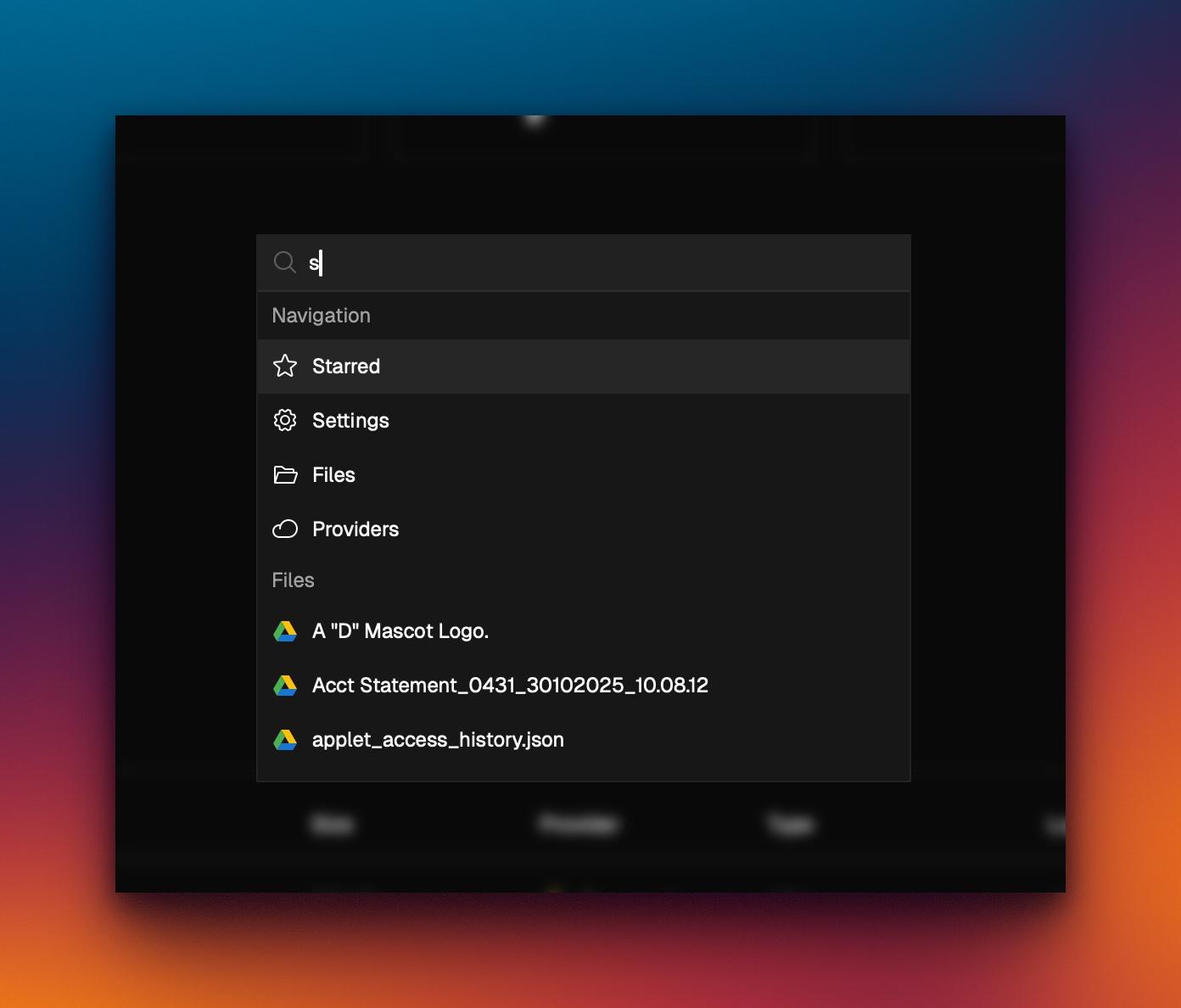Select the Starred navigation entry

(346, 366)
